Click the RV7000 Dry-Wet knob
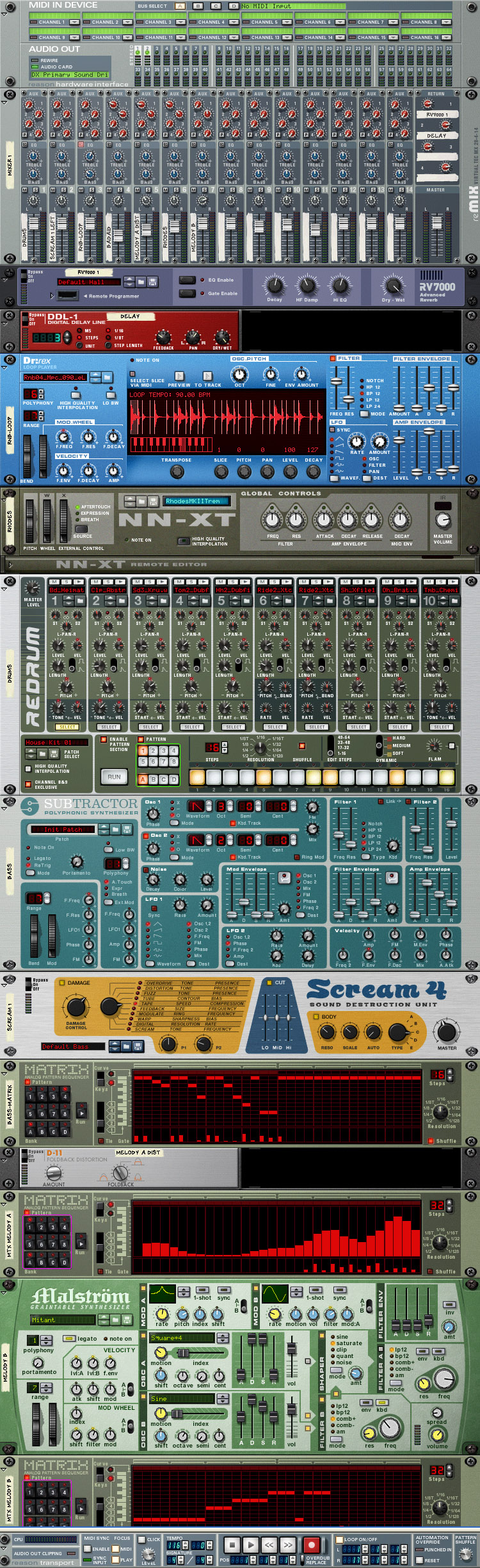 [x=393, y=285]
